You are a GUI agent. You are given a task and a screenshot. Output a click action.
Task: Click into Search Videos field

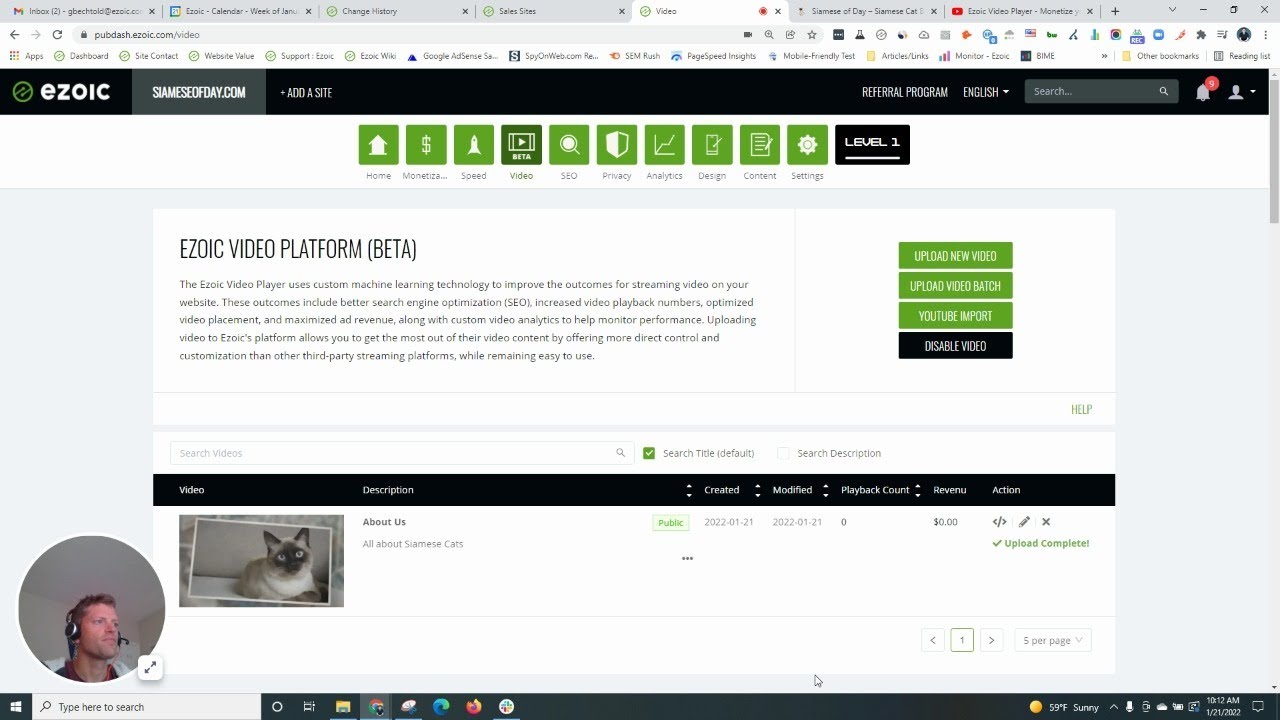(x=402, y=453)
